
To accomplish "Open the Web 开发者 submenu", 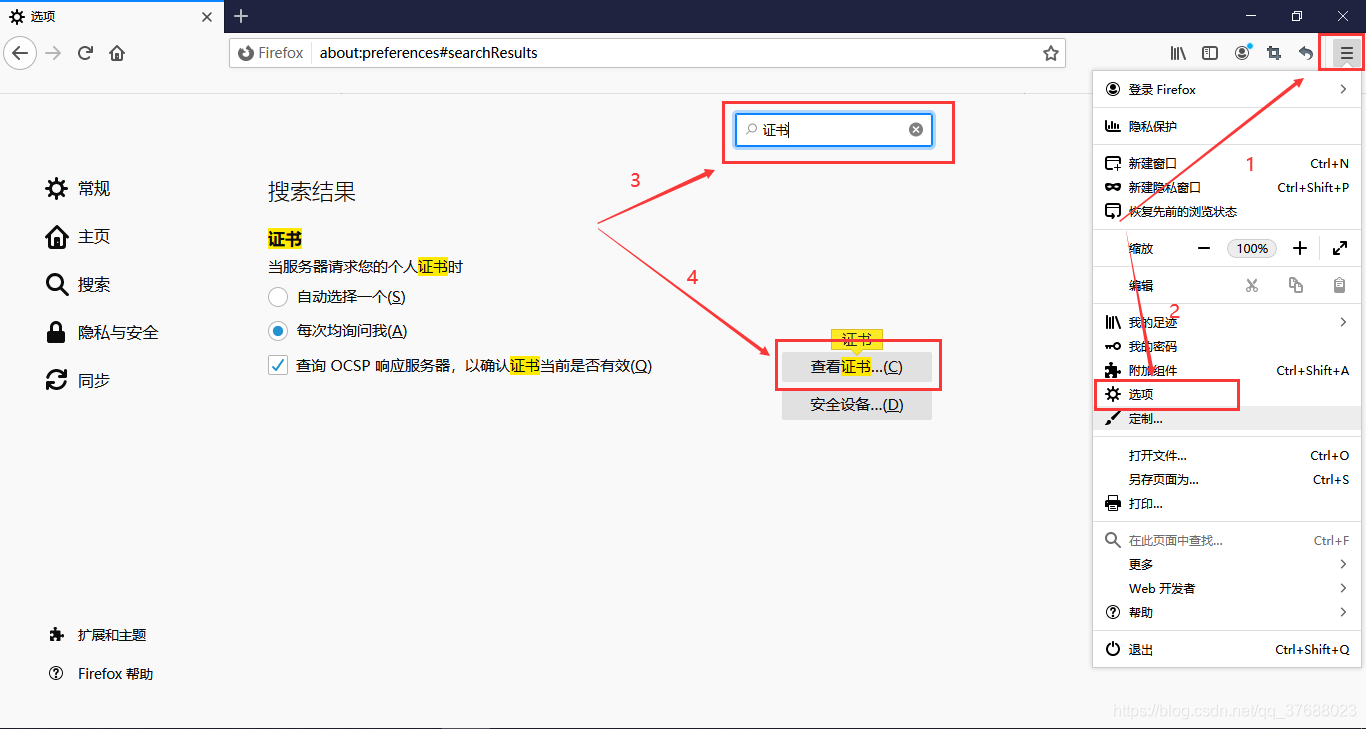I will tap(1227, 588).
